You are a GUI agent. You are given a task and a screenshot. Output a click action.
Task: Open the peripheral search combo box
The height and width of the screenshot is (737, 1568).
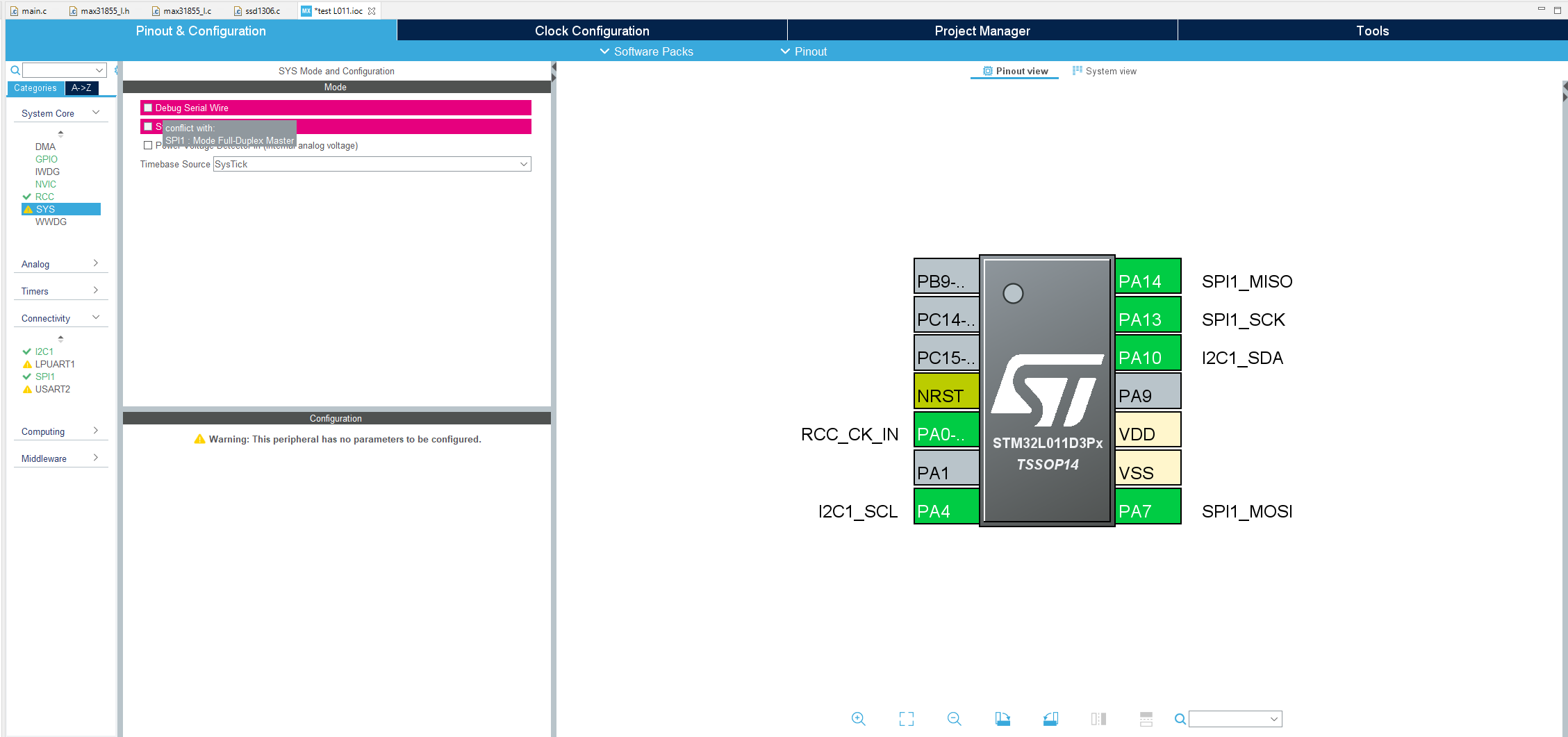click(x=64, y=70)
